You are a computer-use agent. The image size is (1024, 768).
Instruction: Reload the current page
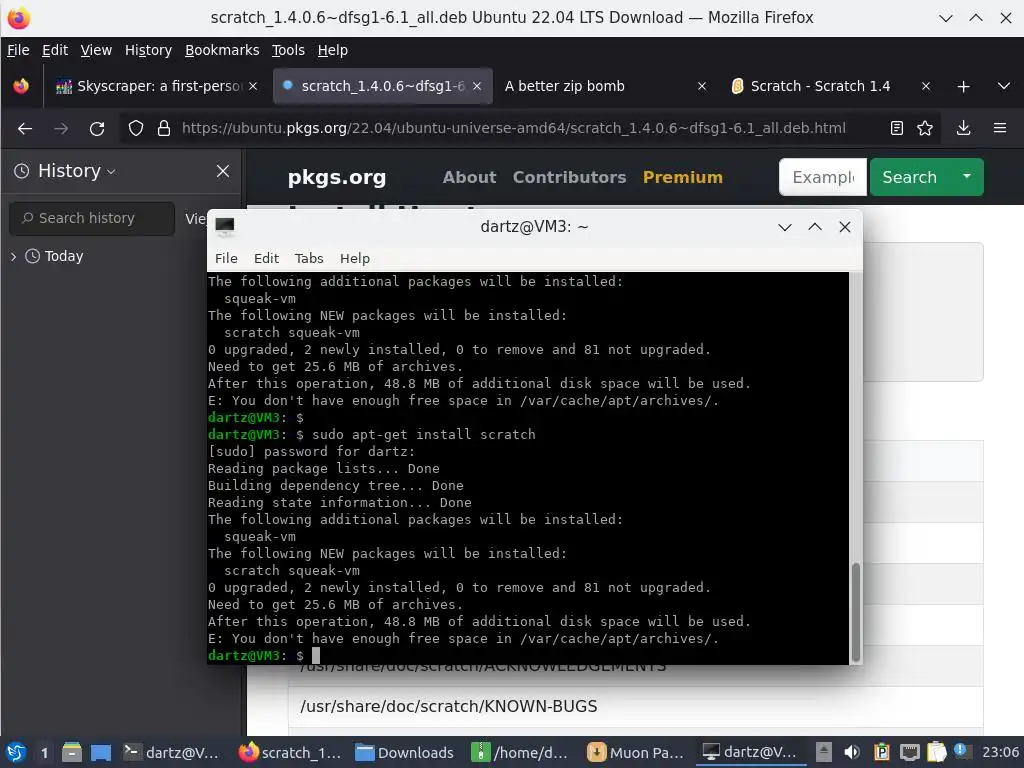(97, 129)
